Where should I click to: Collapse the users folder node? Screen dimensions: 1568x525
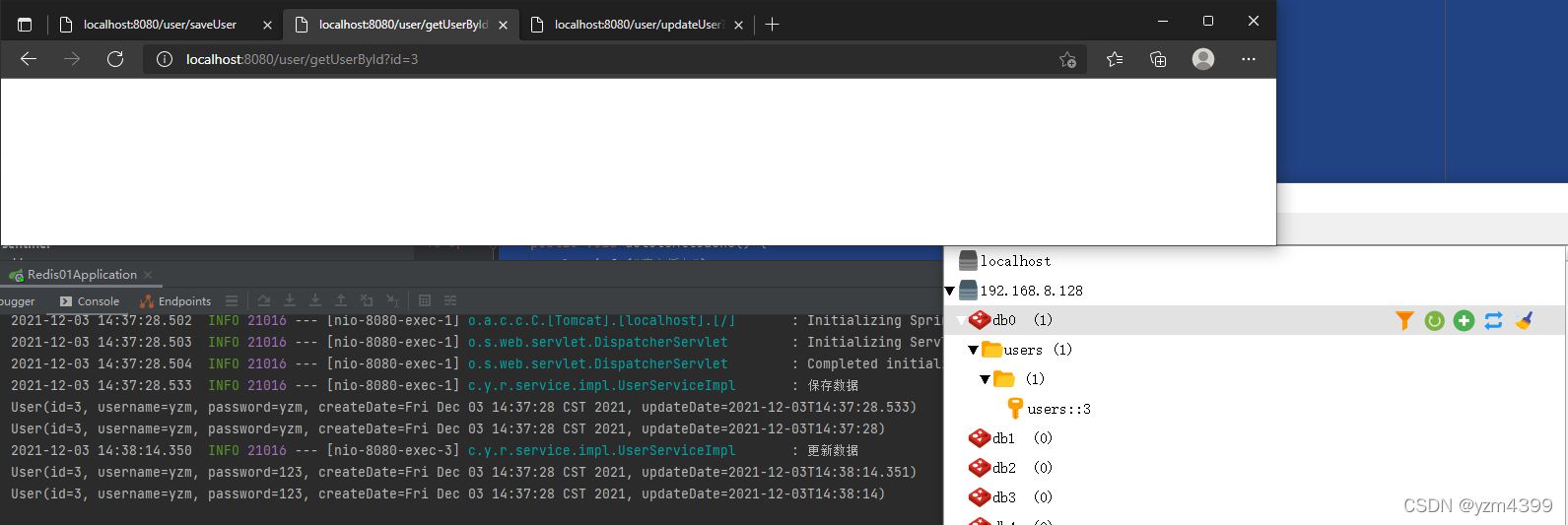(973, 350)
